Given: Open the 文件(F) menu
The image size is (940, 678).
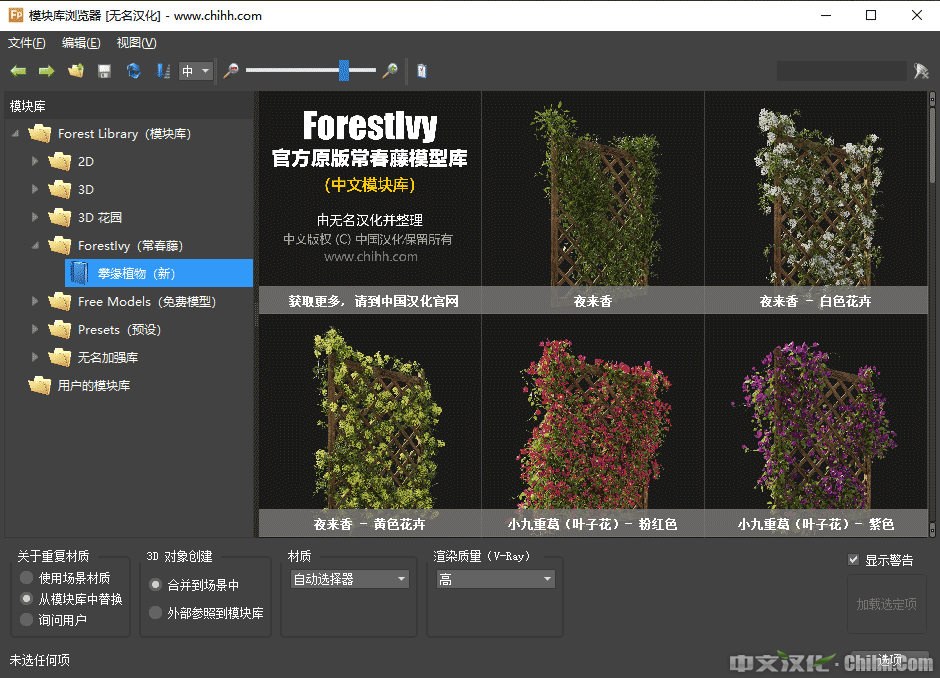Looking at the screenshot, I should point(27,43).
